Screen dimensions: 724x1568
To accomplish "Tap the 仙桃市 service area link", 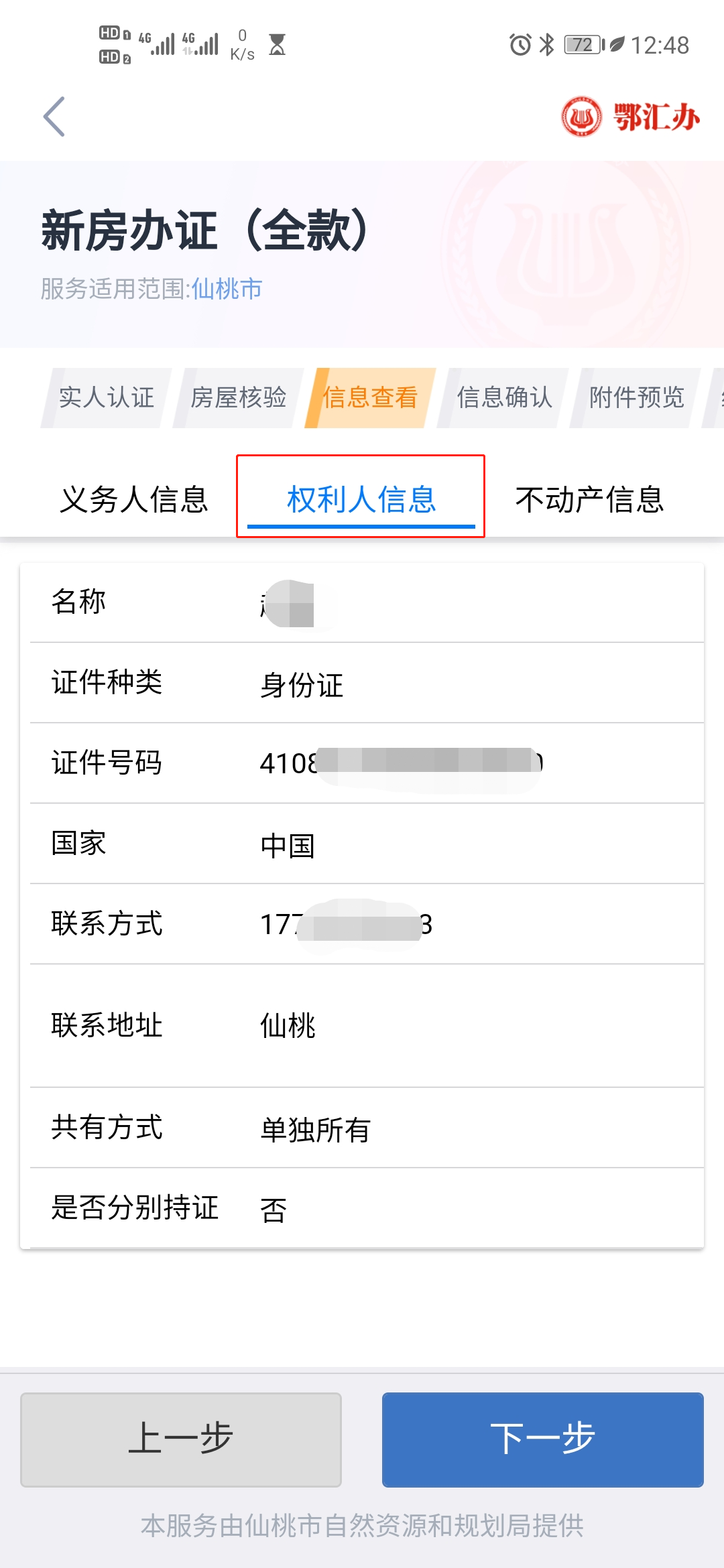I will pyautogui.click(x=227, y=289).
